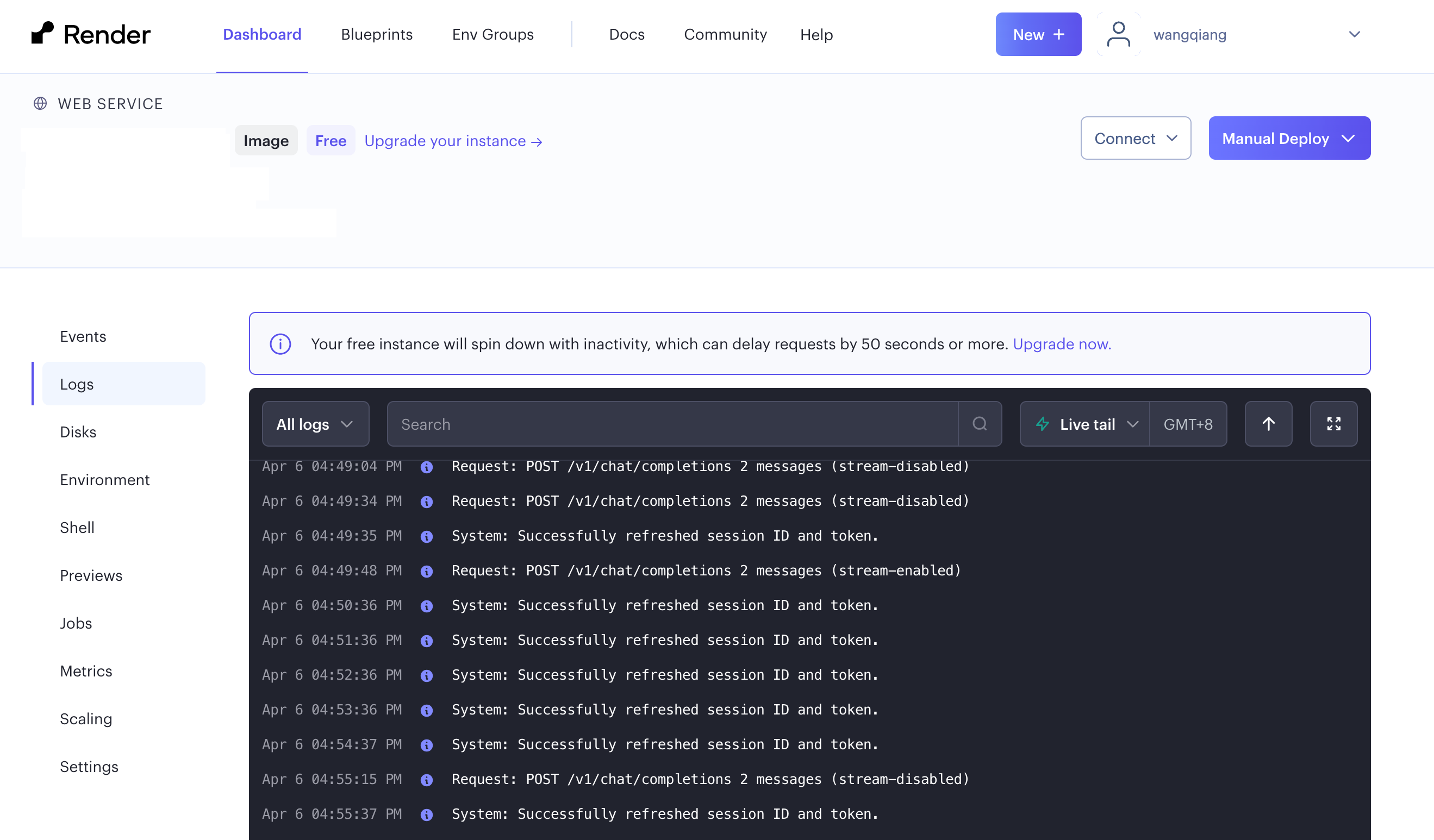Follow the Upgrade your instance link
Viewport: 1434px width, 840px height.
(453, 141)
